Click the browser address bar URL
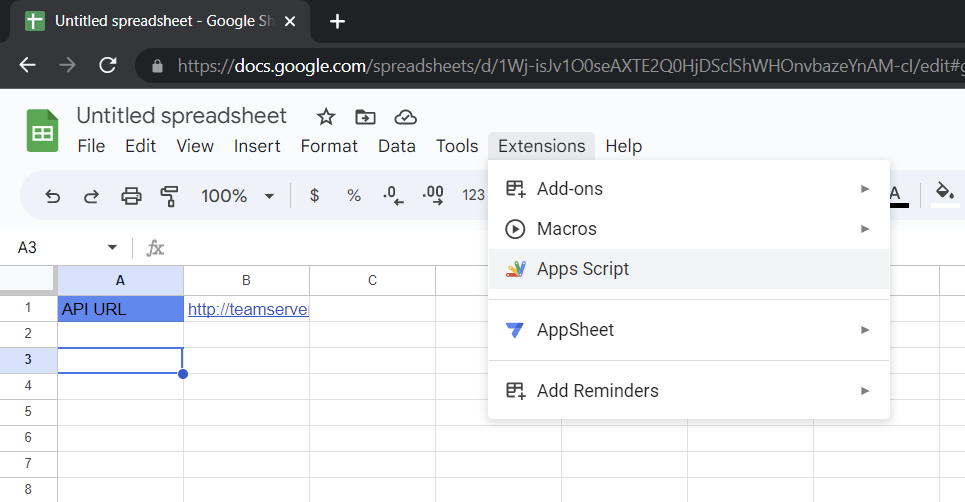 (569, 66)
